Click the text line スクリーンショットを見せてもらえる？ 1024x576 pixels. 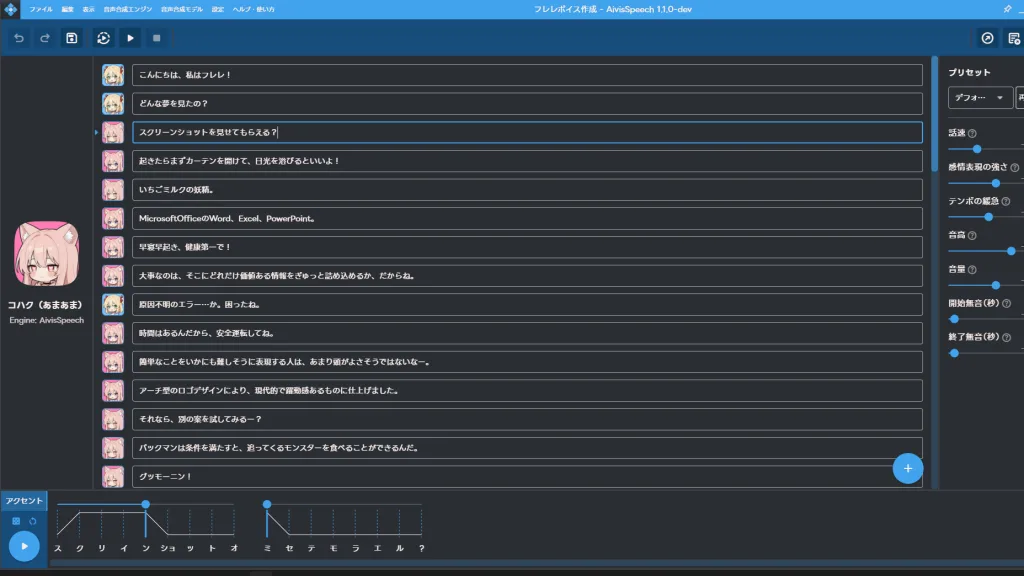click(x=527, y=133)
